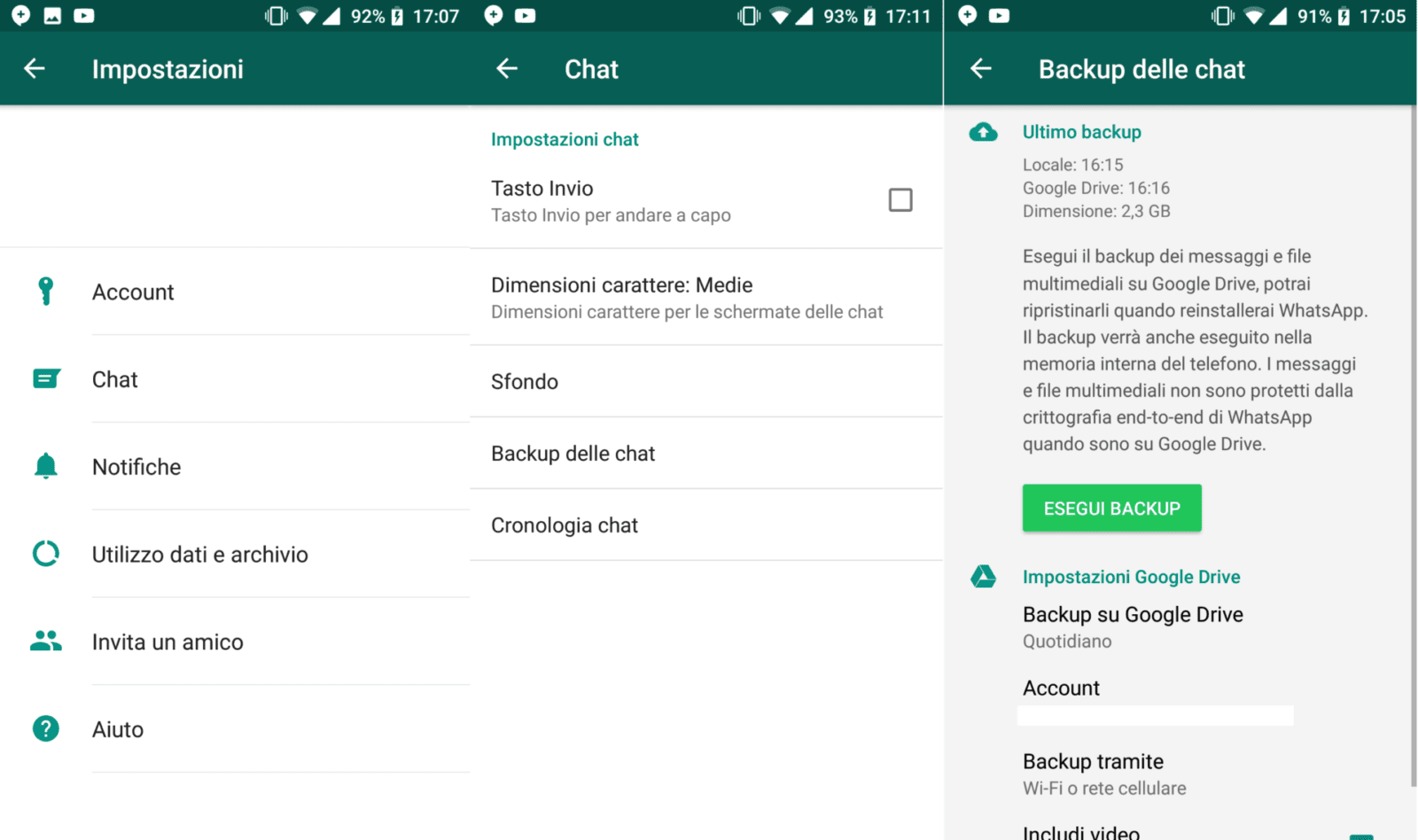Click the "Tasto Invio per andare a capo" description
Viewport: 1418px width, 840px height.
[x=611, y=215]
